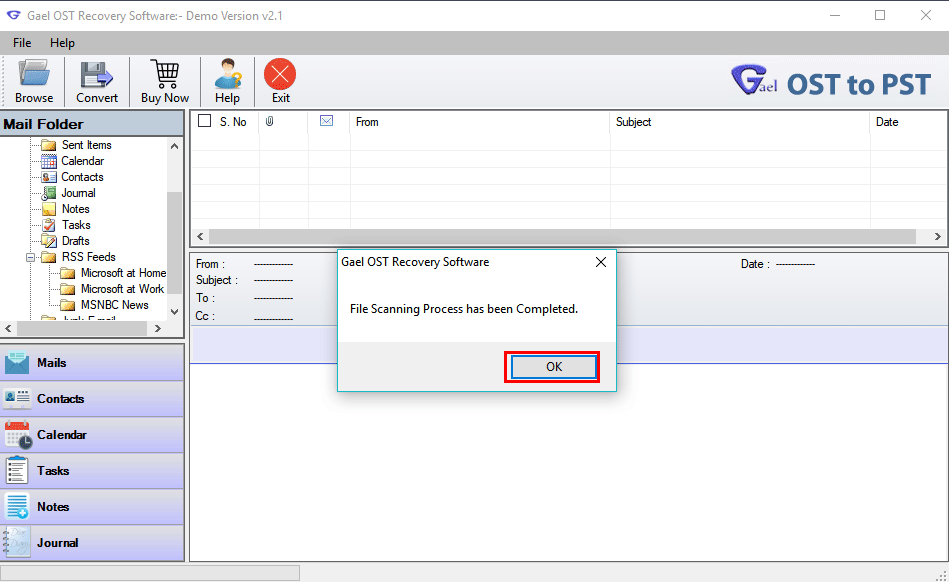The width and height of the screenshot is (949, 582).
Task: Maximize the Gael OST Recovery window
Action: (880, 16)
